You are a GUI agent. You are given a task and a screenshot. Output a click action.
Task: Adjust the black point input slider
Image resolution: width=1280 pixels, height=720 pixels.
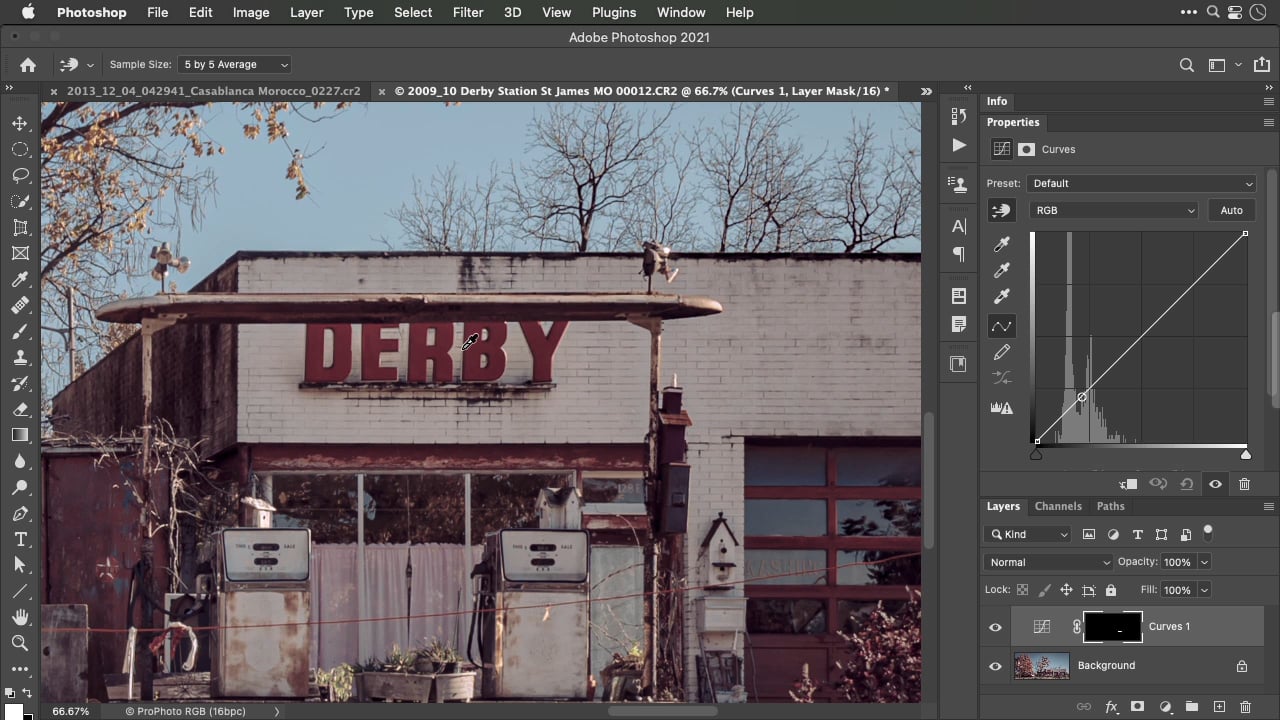(1036, 454)
